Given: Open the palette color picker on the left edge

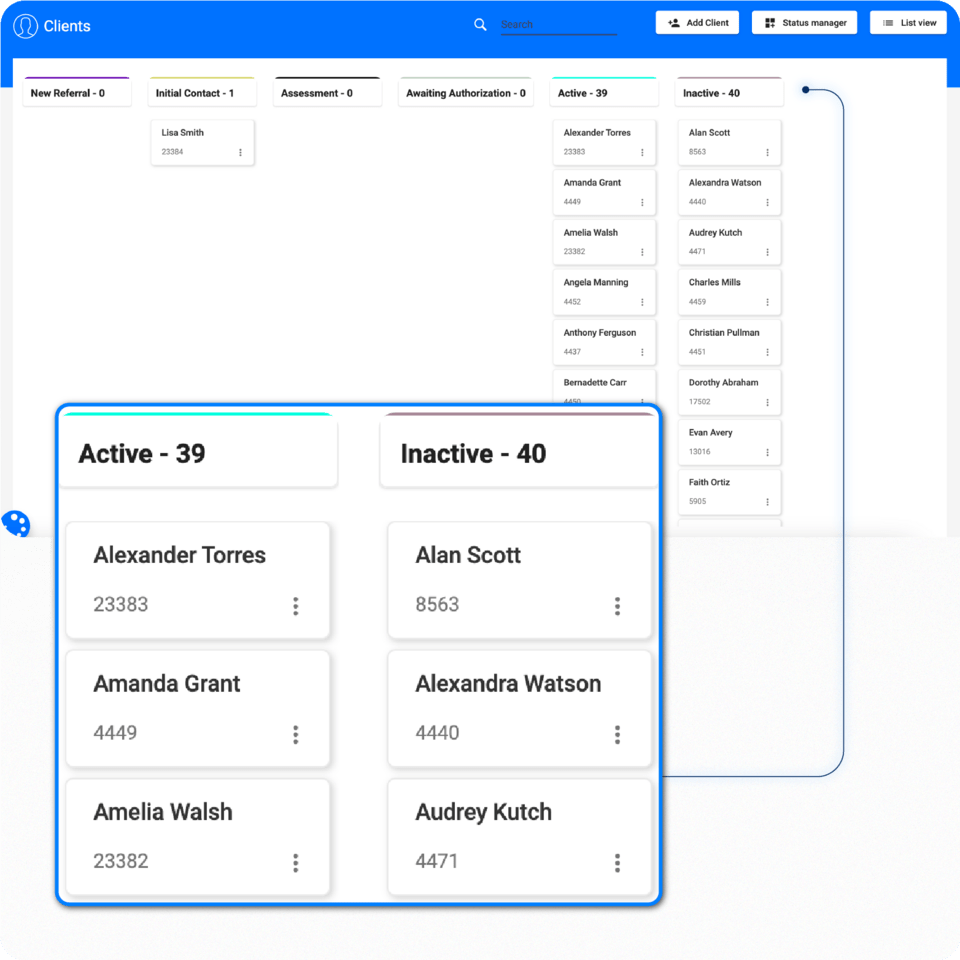Looking at the screenshot, I should [16, 524].
